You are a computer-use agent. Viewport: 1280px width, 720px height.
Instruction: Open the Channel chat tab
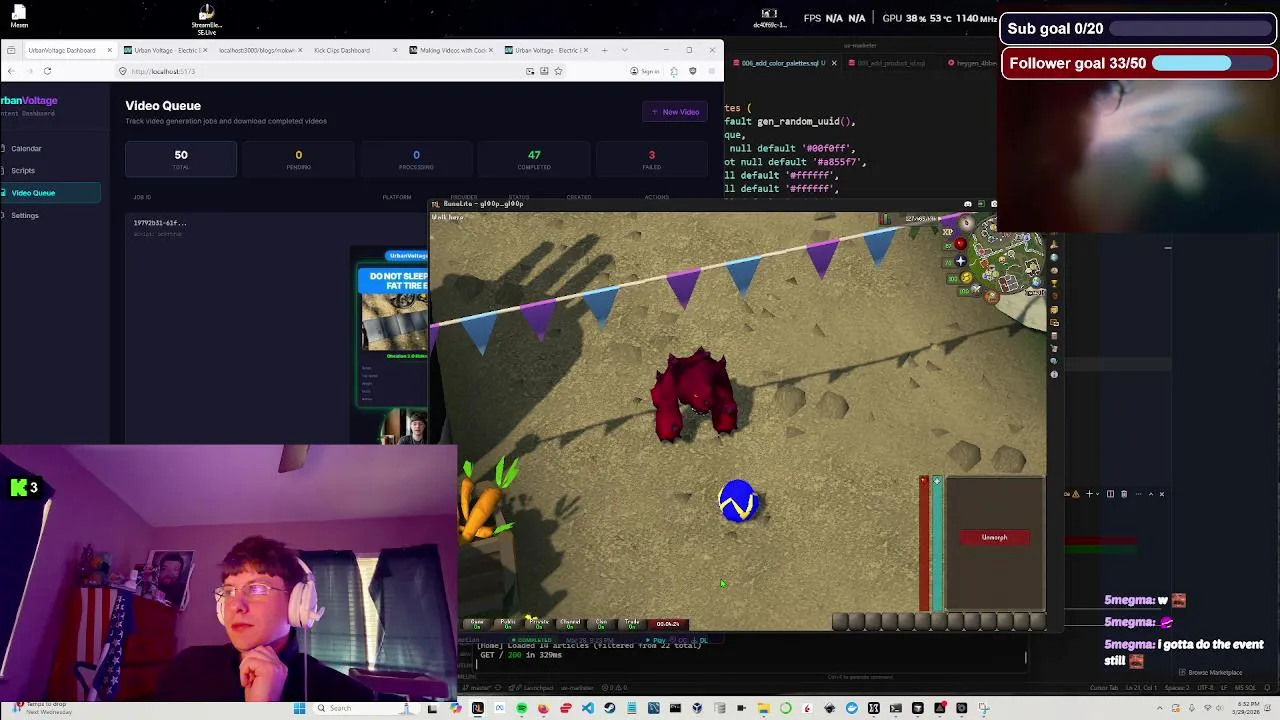(x=570, y=623)
